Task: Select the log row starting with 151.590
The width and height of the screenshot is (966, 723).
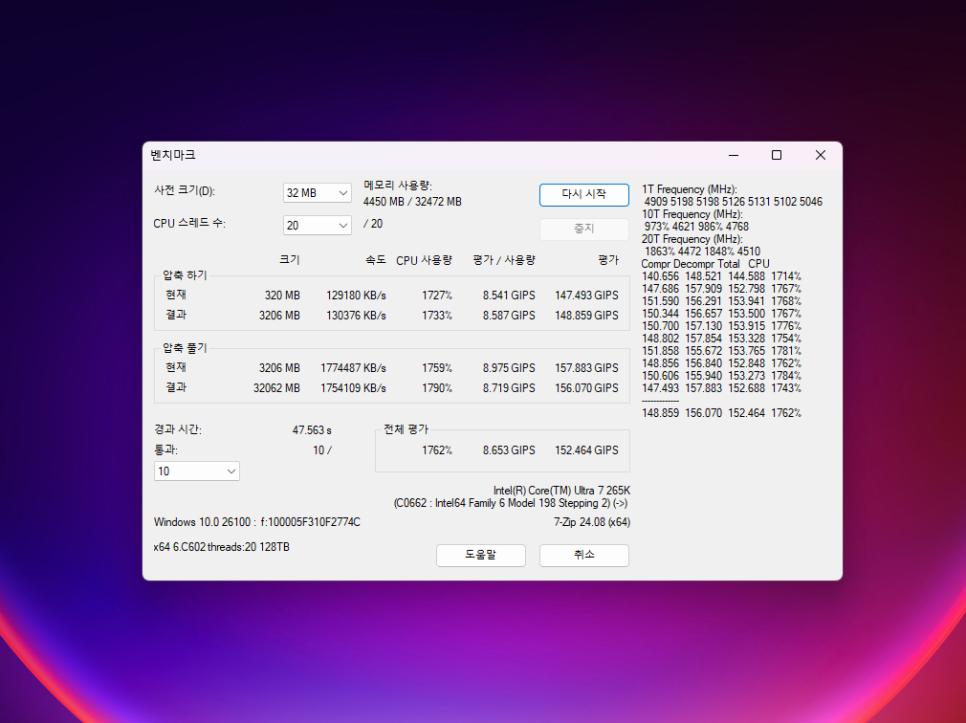Action: [x=721, y=301]
